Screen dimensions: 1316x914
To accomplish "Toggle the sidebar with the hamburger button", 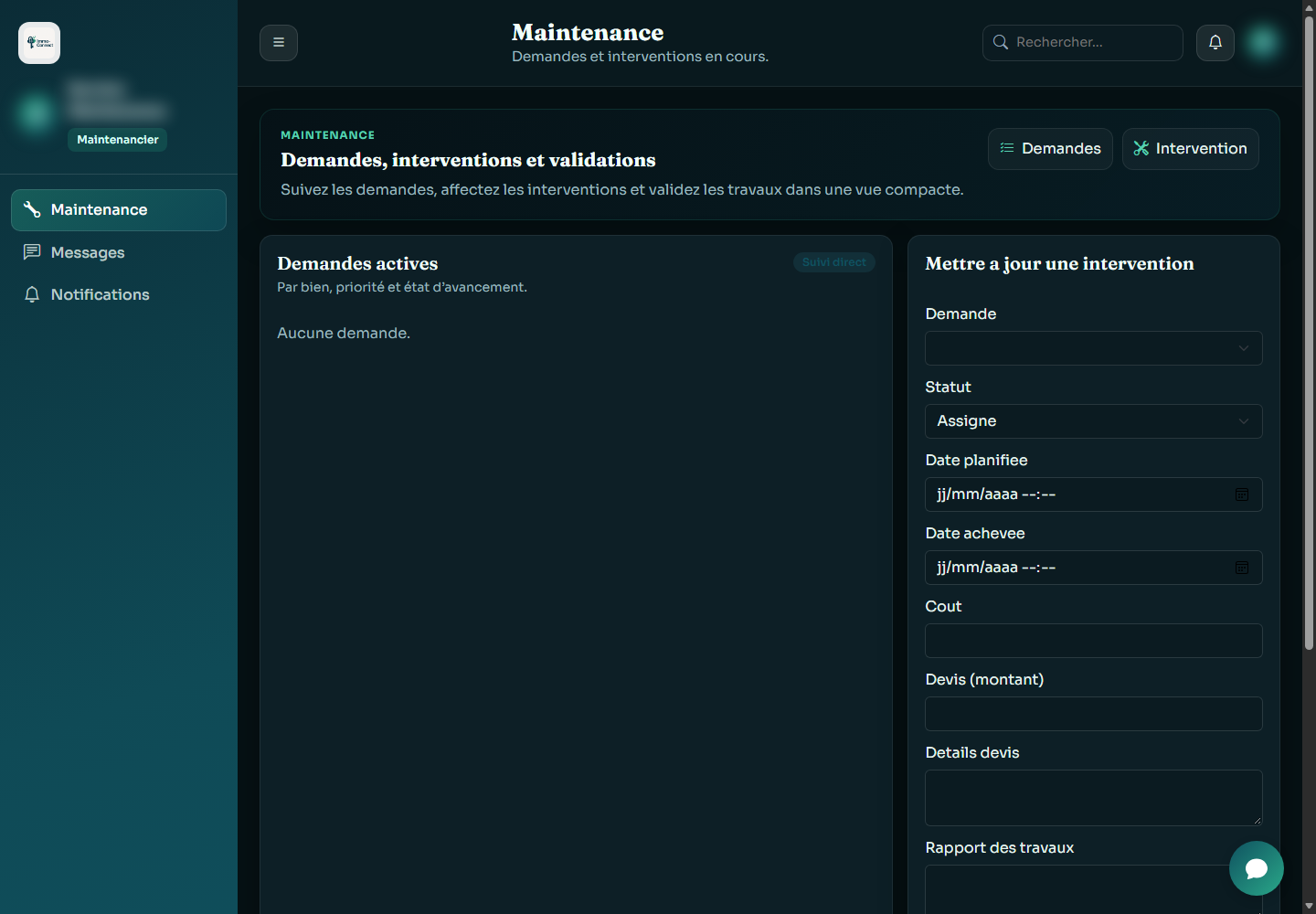I will [279, 43].
